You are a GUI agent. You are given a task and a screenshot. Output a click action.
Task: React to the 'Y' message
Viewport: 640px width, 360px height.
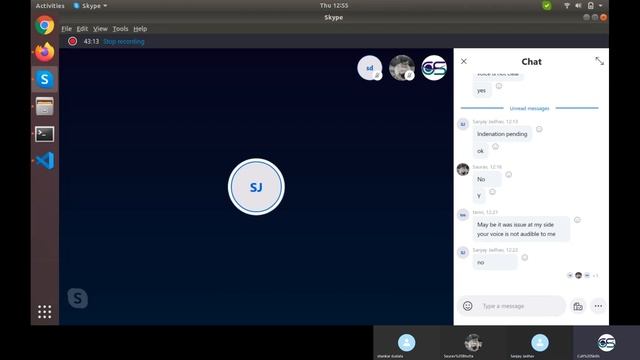492,192
